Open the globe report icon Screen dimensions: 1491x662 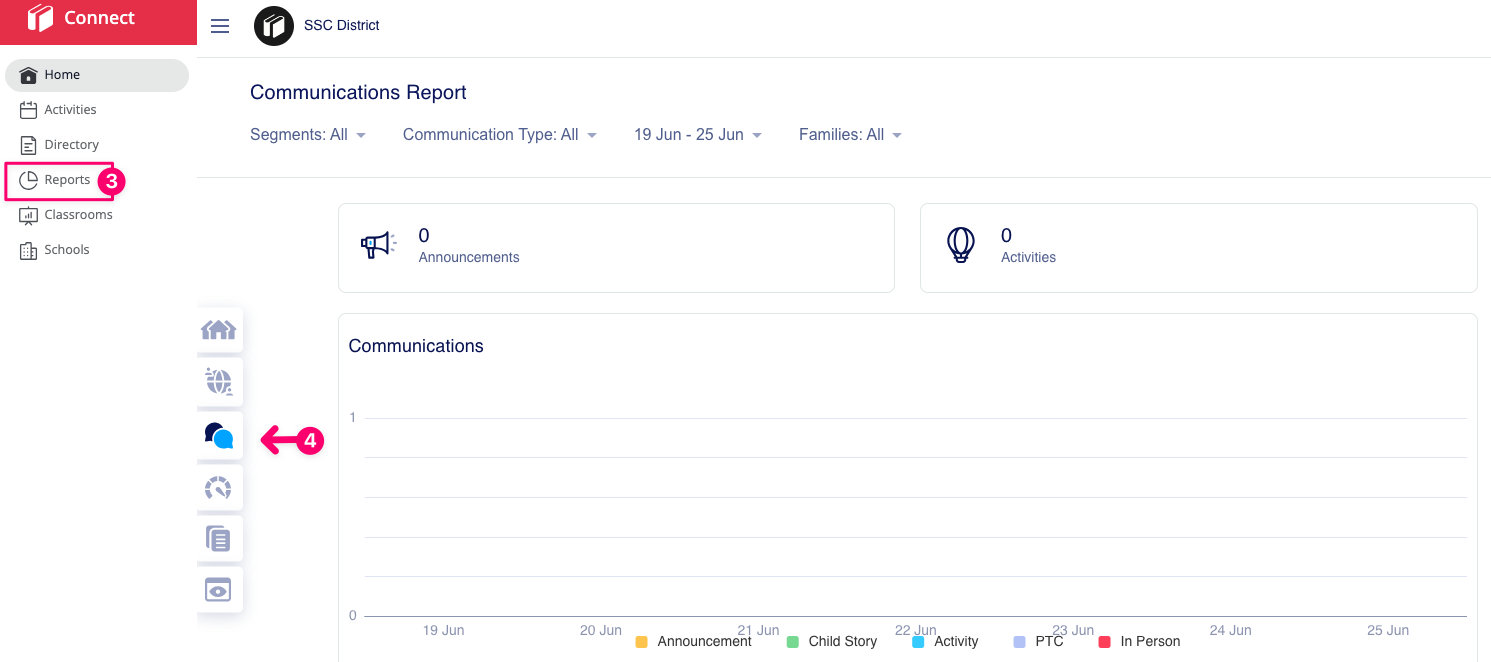[x=219, y=382]
